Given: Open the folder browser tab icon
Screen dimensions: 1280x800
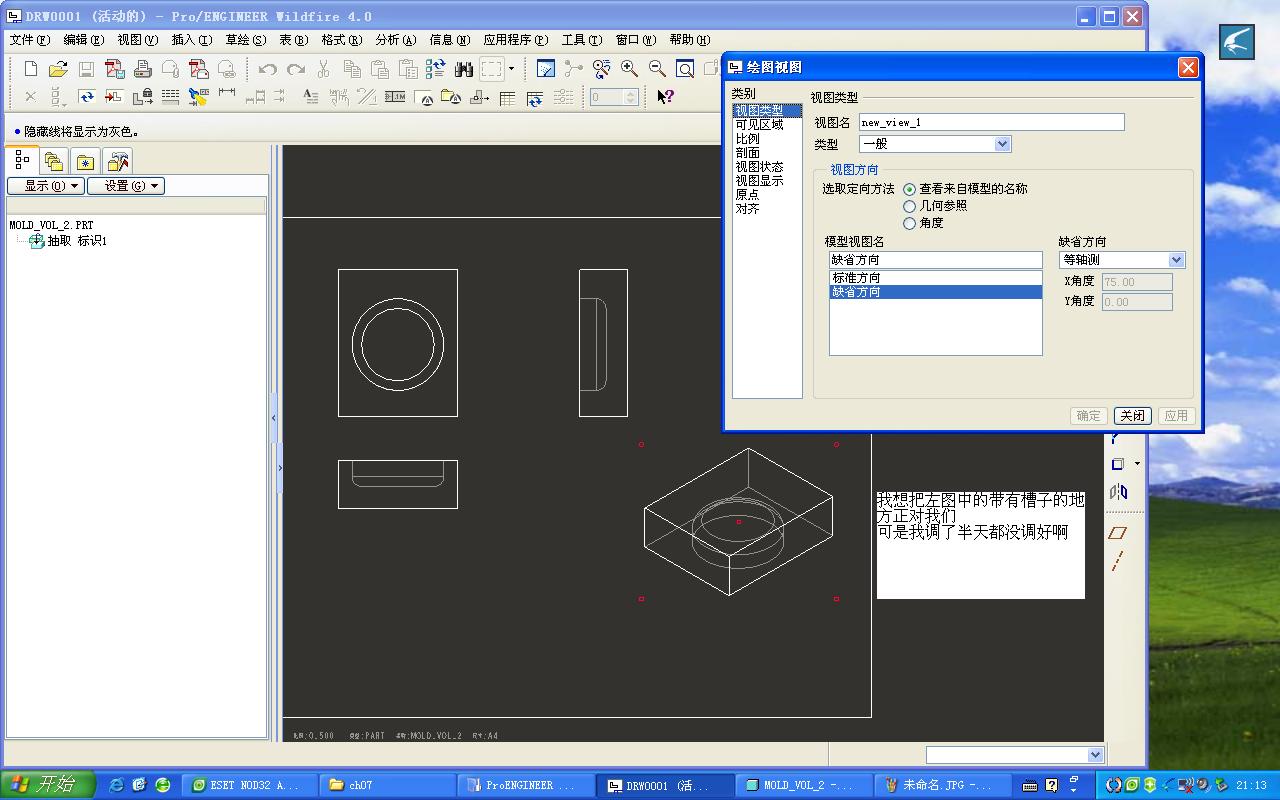Looking at the screenshot, I should coord(54,162).
